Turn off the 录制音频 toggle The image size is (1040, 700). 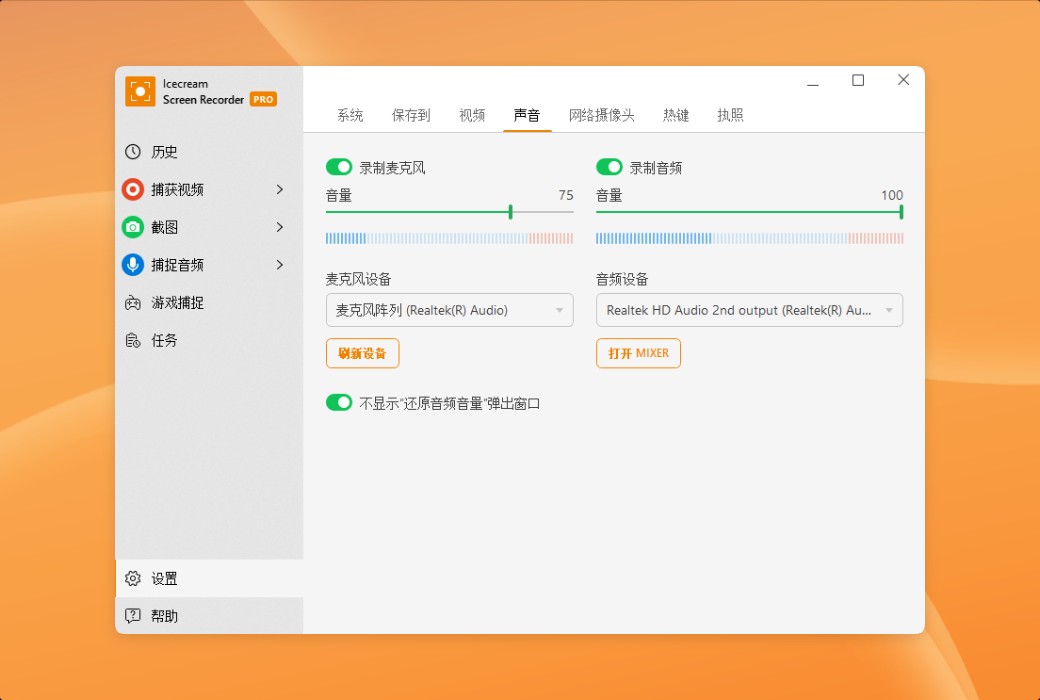click(610, 167)
